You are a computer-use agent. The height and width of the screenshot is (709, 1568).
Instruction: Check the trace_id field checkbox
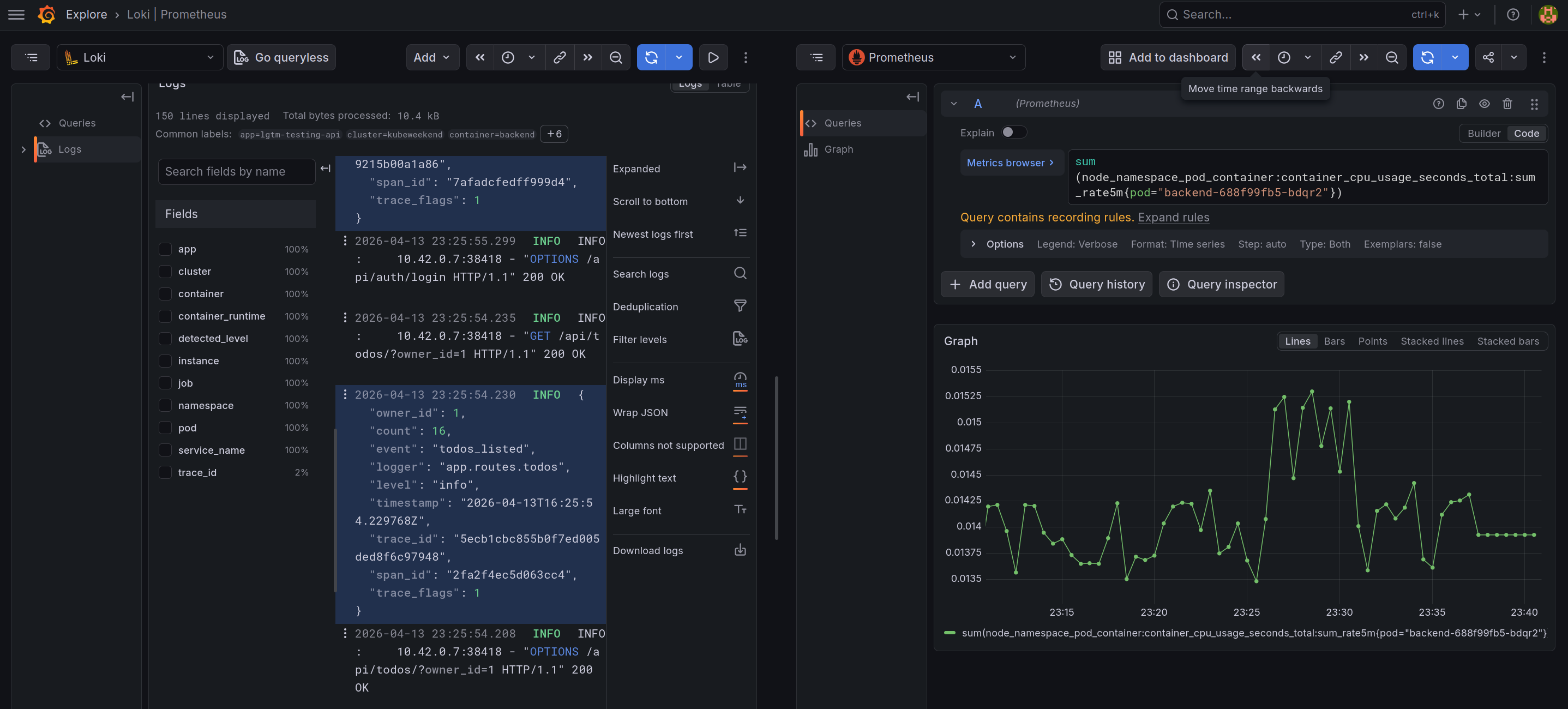click(x=165, y=472)
